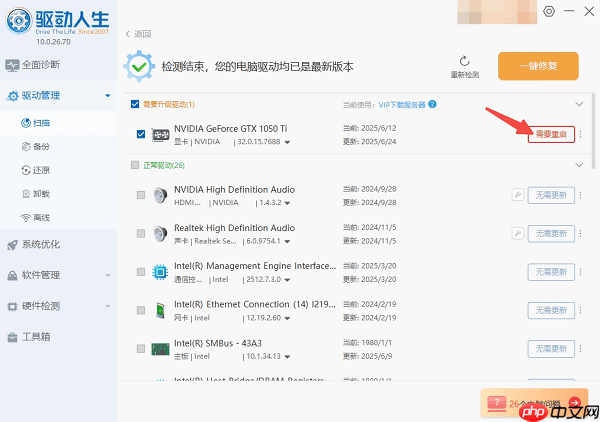
Task: Click the green check status gear icon
Action: tap(139, 66)
